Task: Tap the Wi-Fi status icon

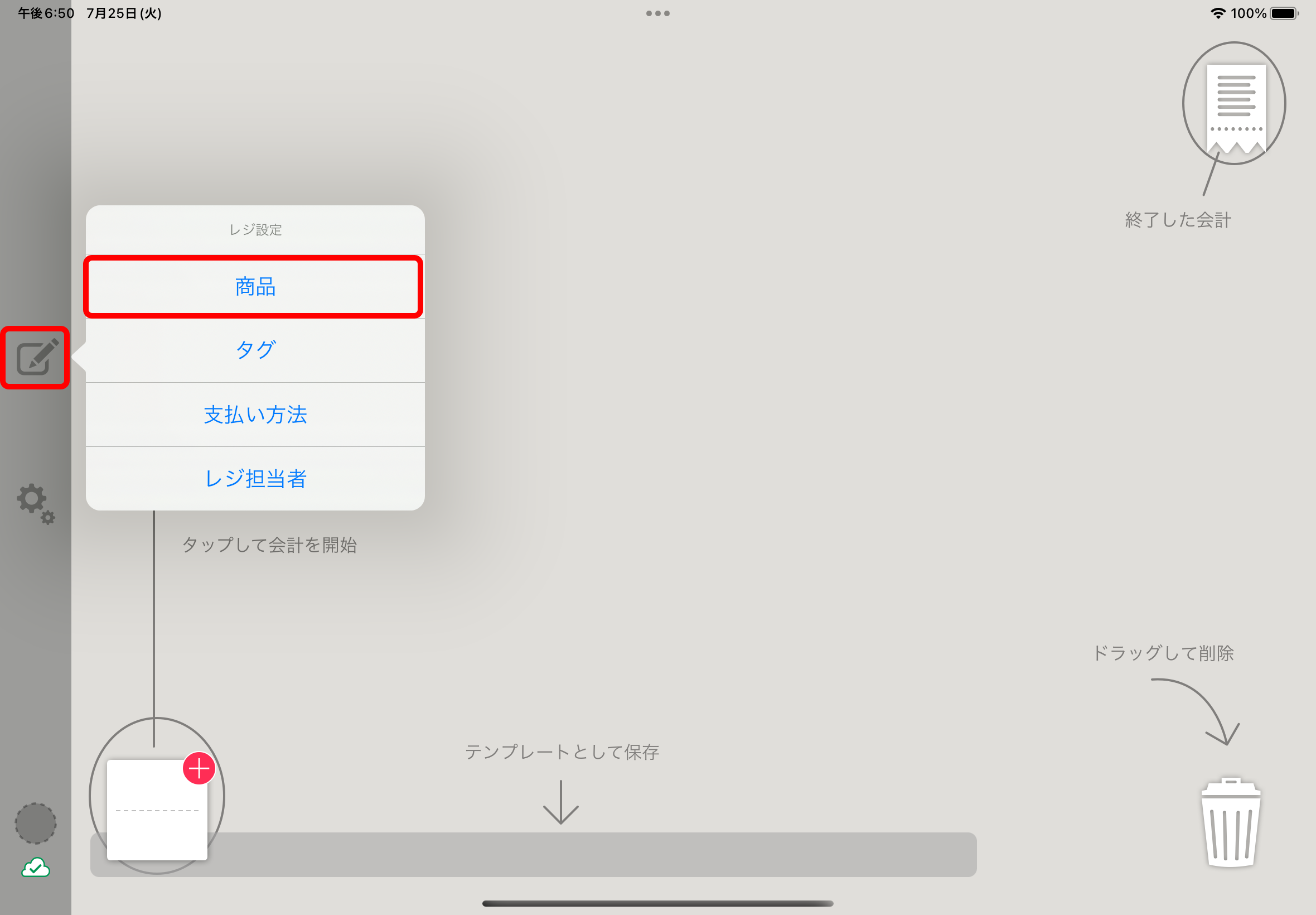Action: [1217, 13]
